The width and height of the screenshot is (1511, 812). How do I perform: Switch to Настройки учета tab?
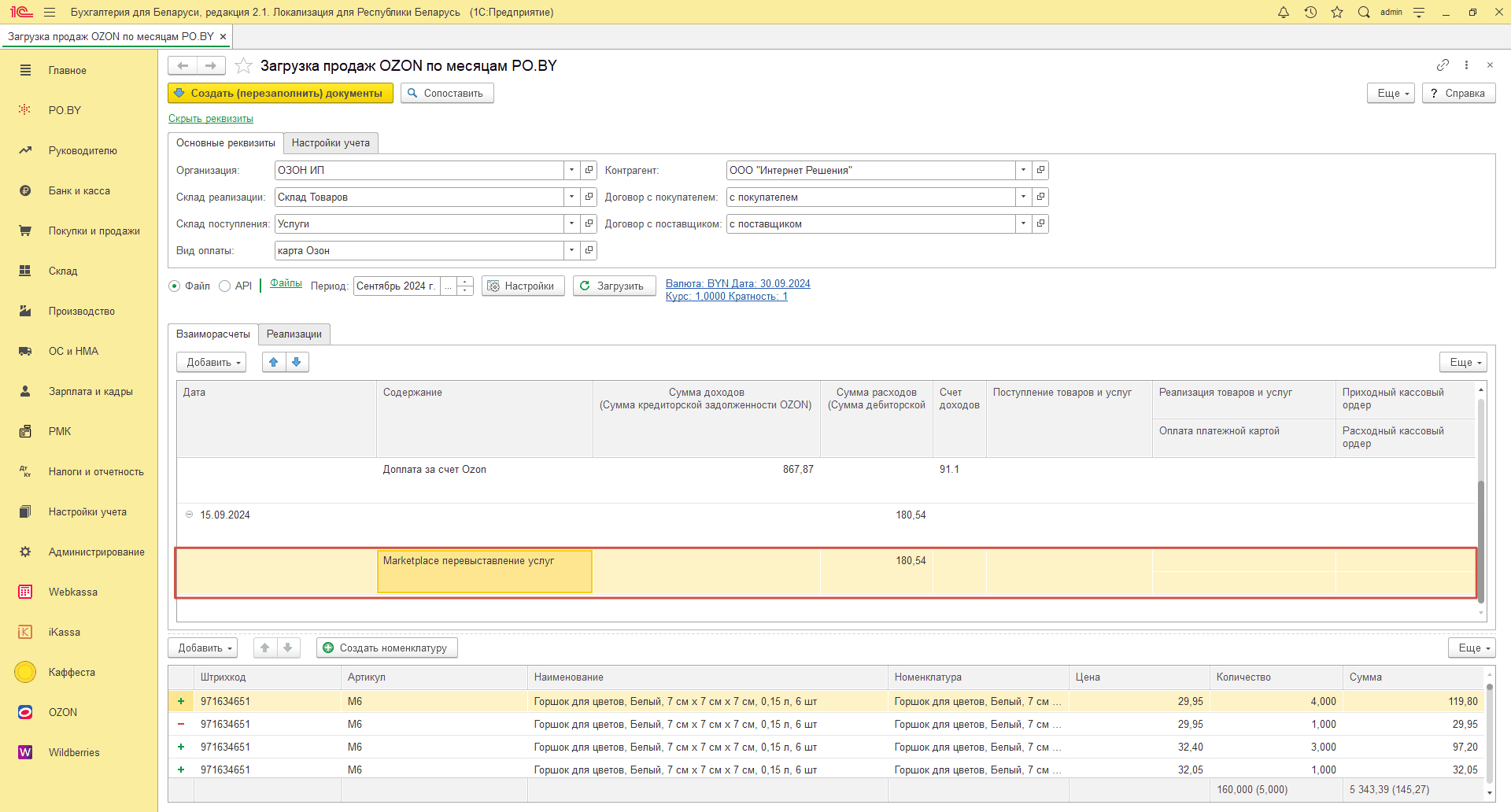pyautogui.click(x=331, y=142)
